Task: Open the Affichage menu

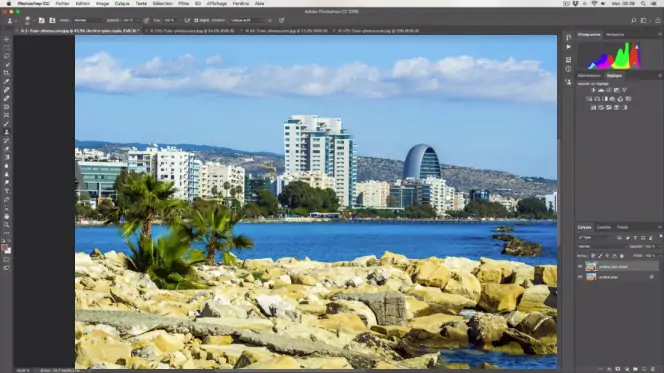Action: 216,3
